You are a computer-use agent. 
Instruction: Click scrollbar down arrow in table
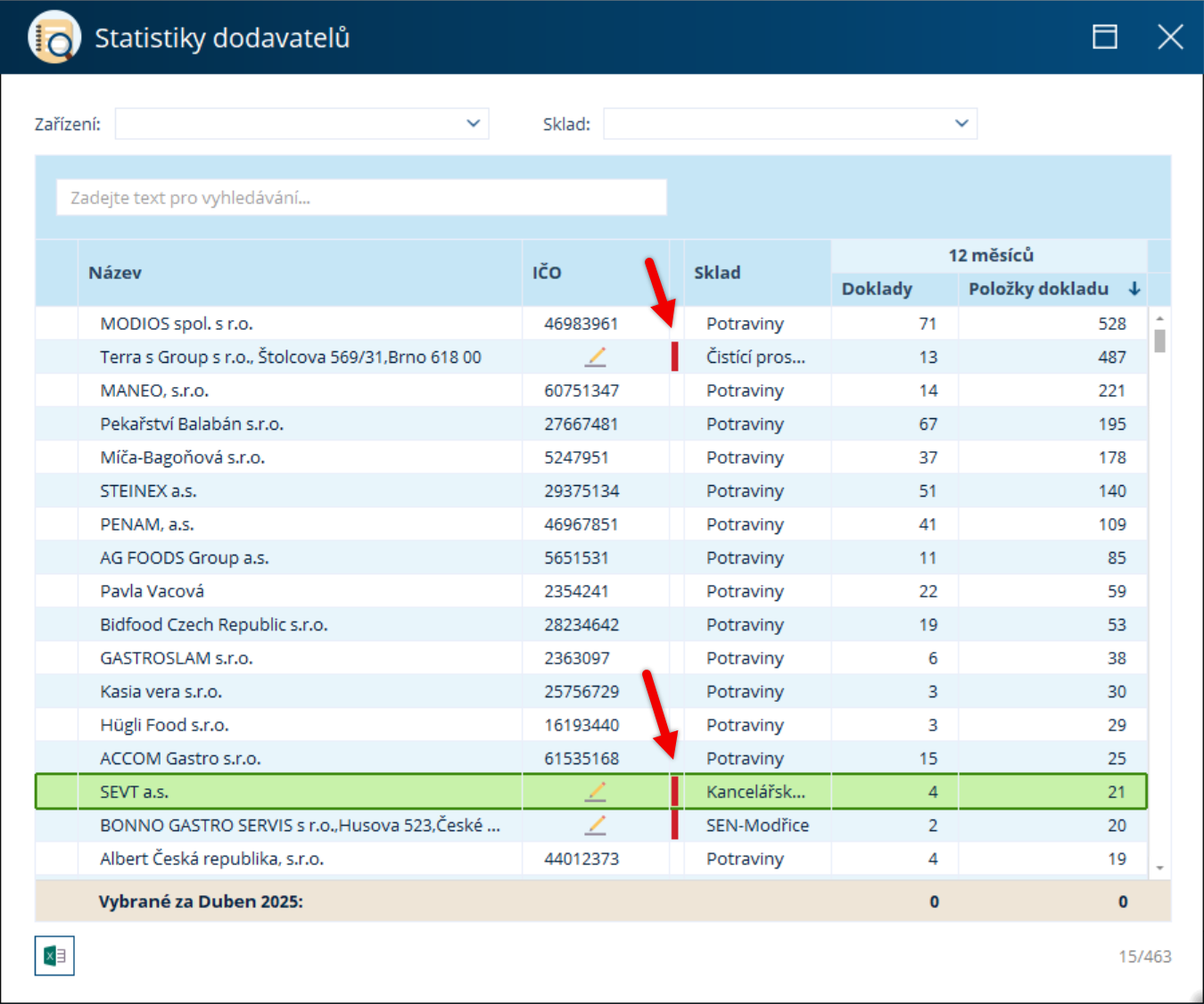(x=1159, y=868)
